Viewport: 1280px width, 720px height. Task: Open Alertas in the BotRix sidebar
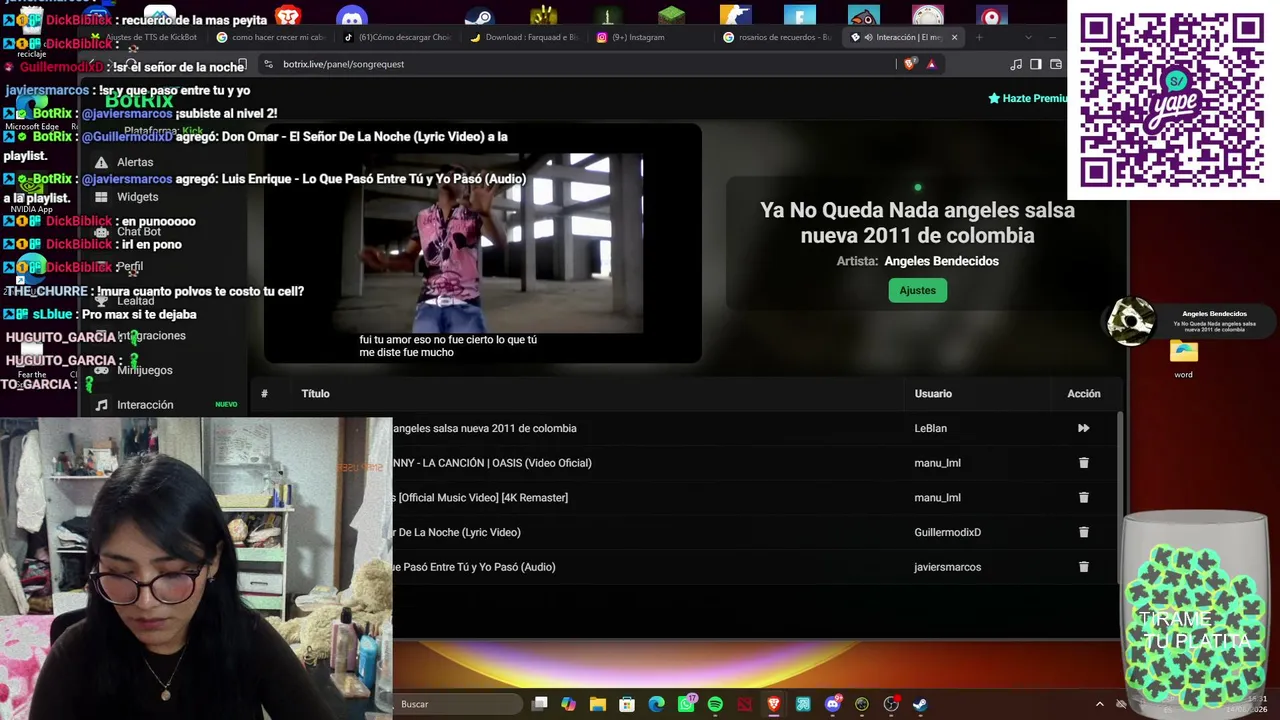click(x=135, y=162)
